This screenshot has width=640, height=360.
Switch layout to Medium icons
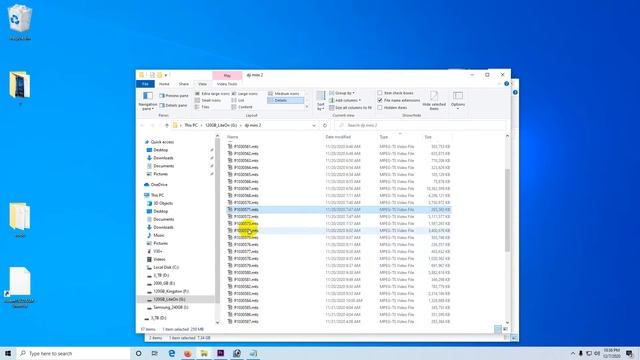[x=284, y=93]
